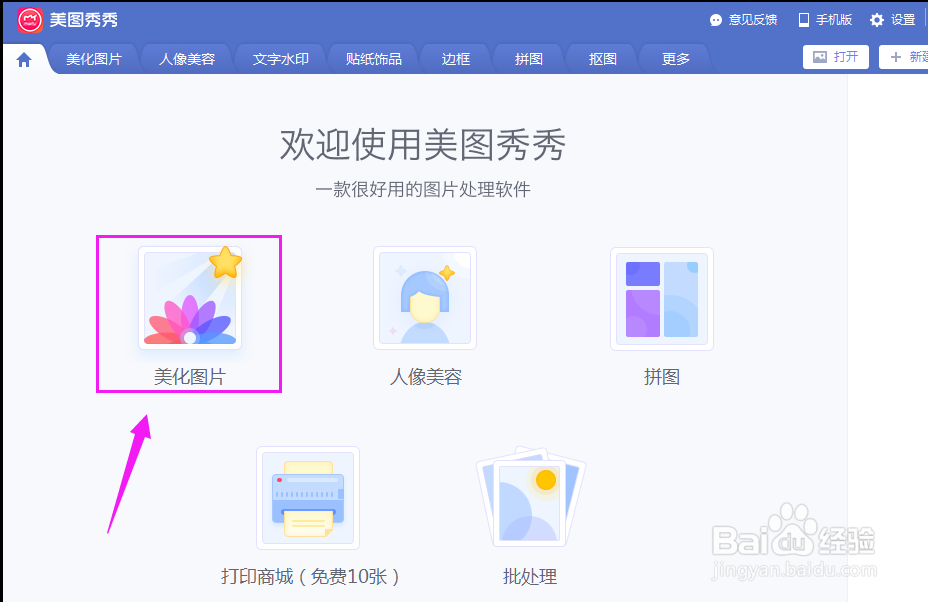Switch to the 美化图片 tab

click(94, 59)
